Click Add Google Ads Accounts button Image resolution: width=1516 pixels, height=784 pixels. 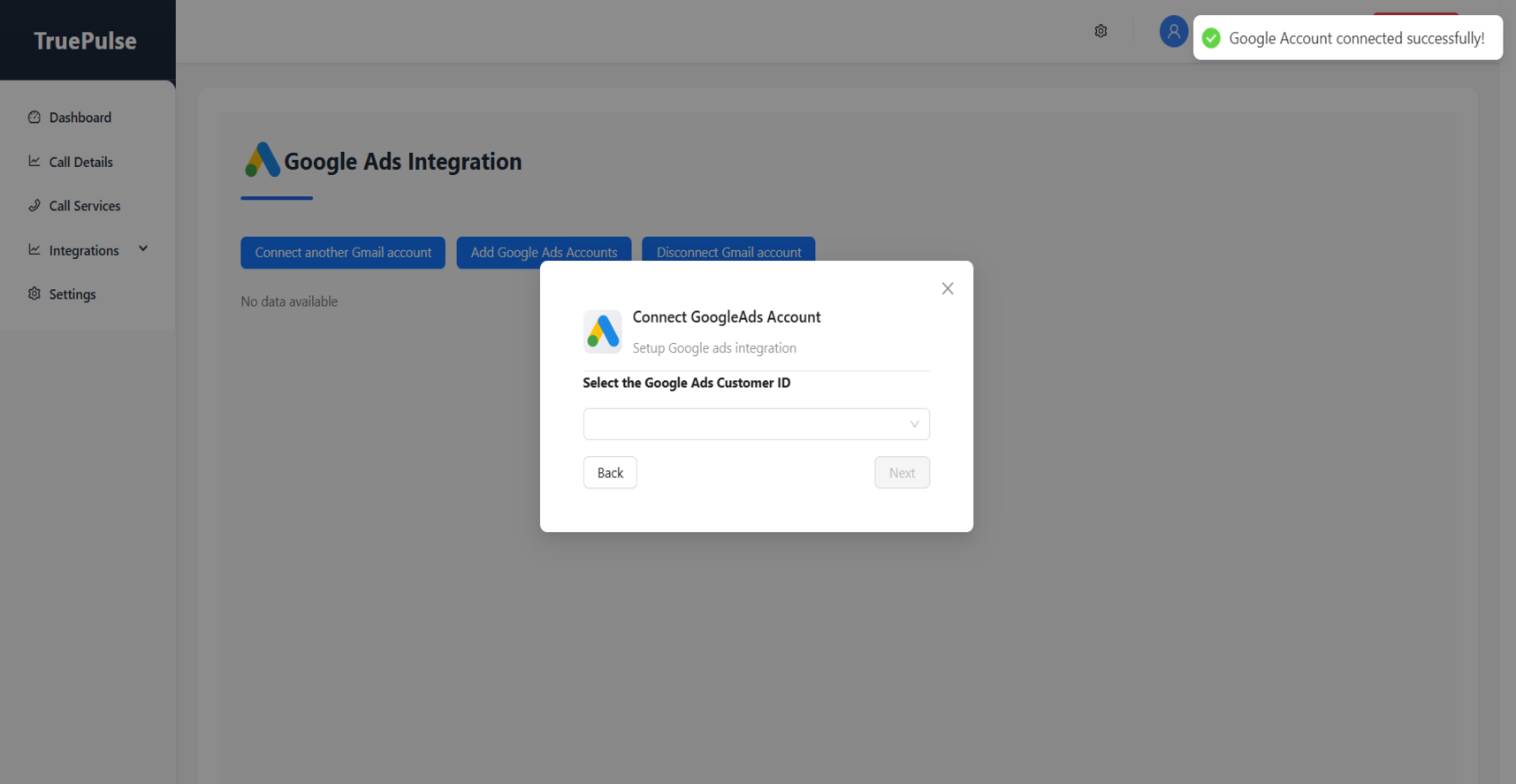tap(544, 251)
